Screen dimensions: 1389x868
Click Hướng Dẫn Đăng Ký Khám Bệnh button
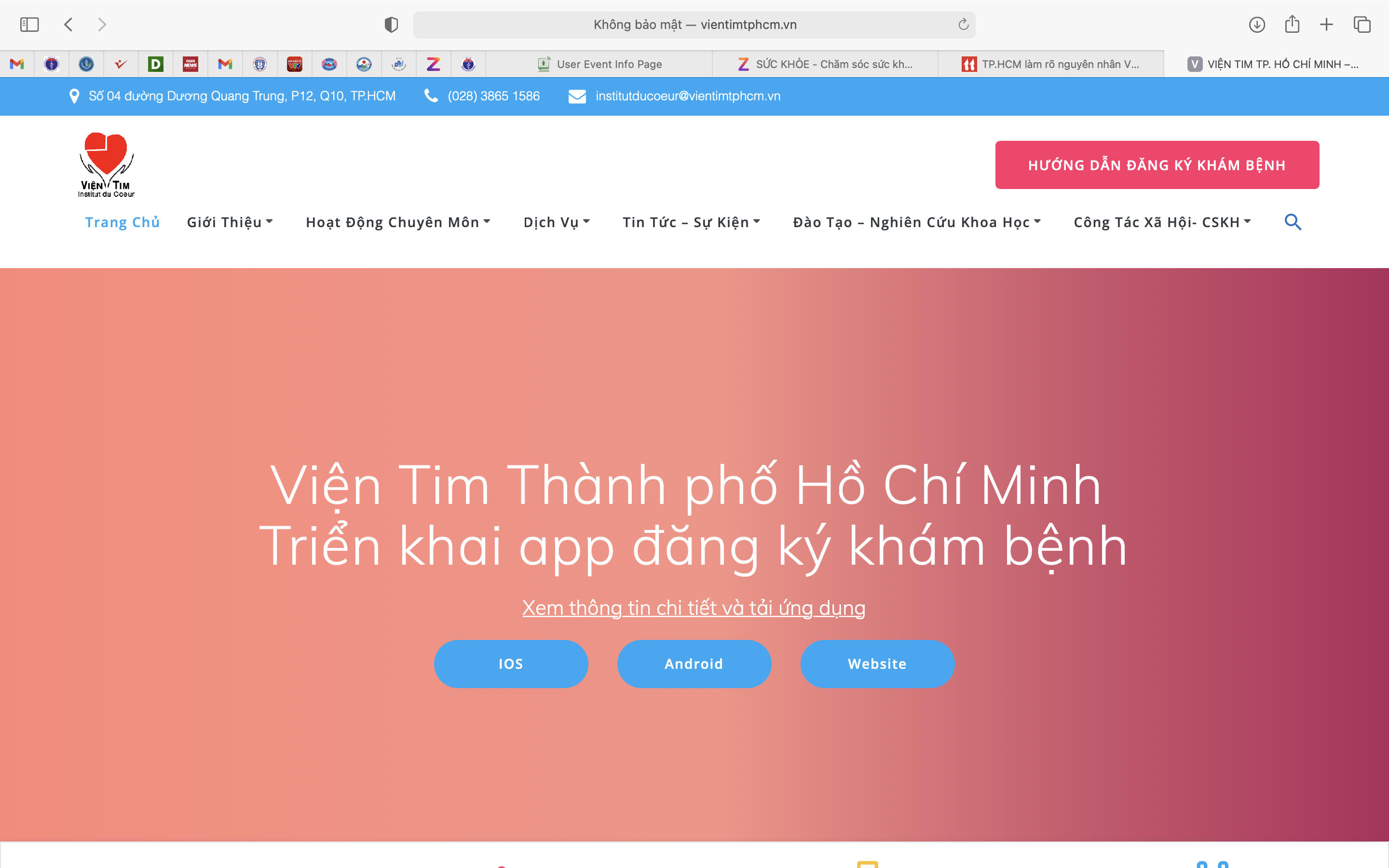pyautogui.click(x=1157, y=165)
